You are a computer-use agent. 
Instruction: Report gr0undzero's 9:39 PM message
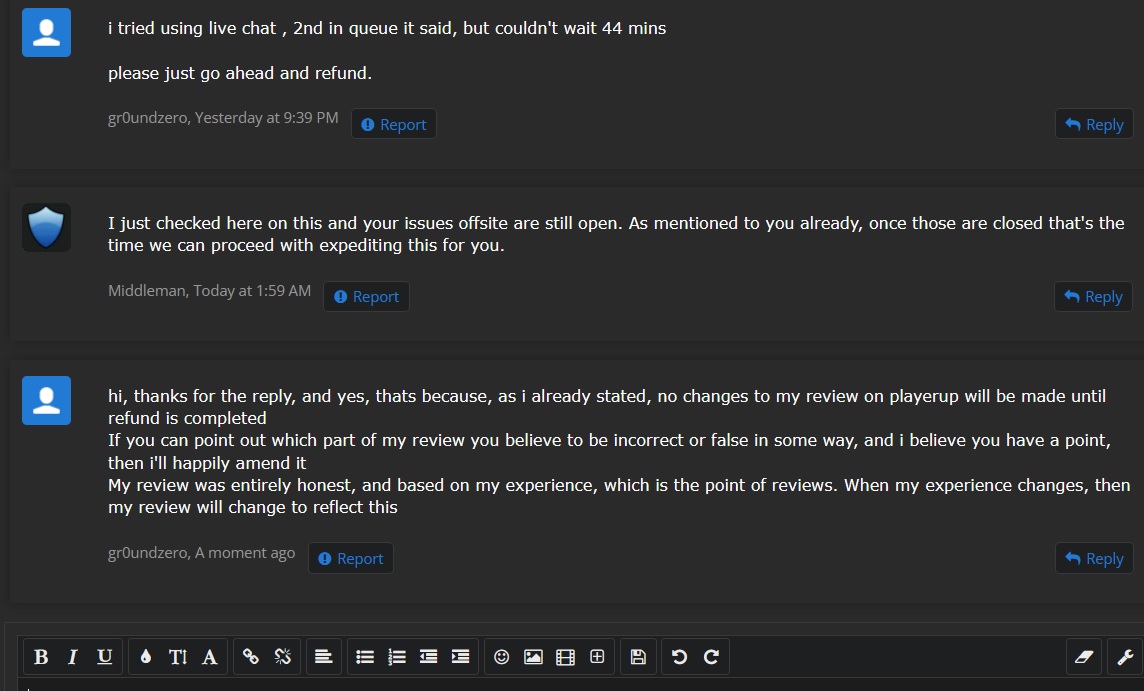pyautogui.click(x=393, y=124)
